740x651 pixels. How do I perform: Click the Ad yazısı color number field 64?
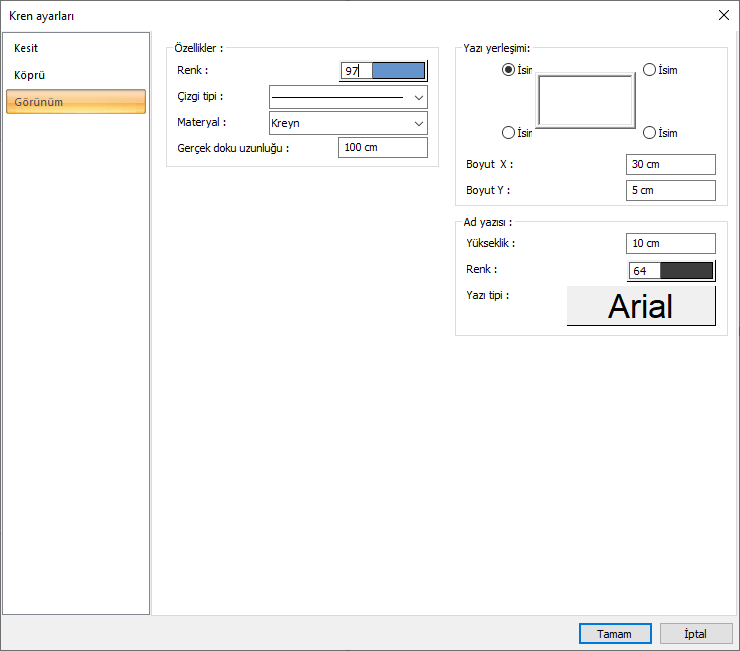click(644, 270)
